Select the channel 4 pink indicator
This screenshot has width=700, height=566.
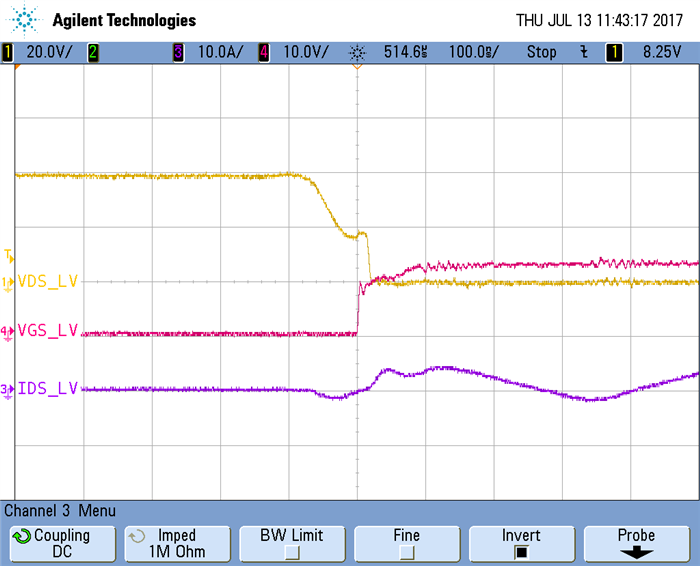264,52
